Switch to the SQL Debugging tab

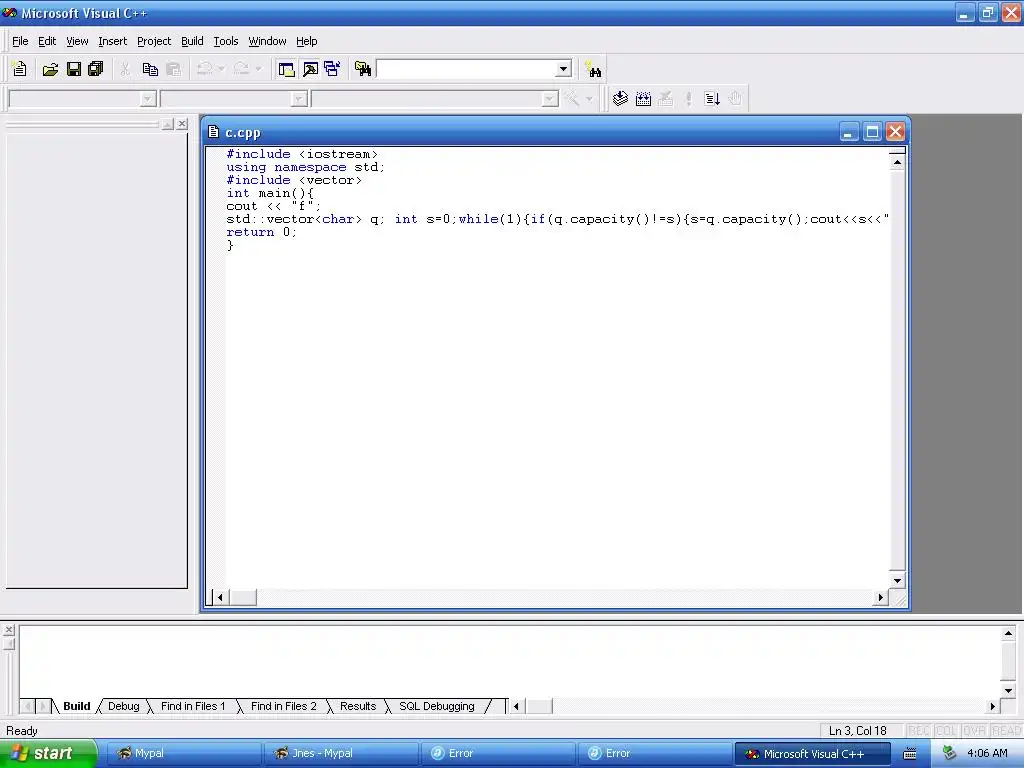pos(436,706)
